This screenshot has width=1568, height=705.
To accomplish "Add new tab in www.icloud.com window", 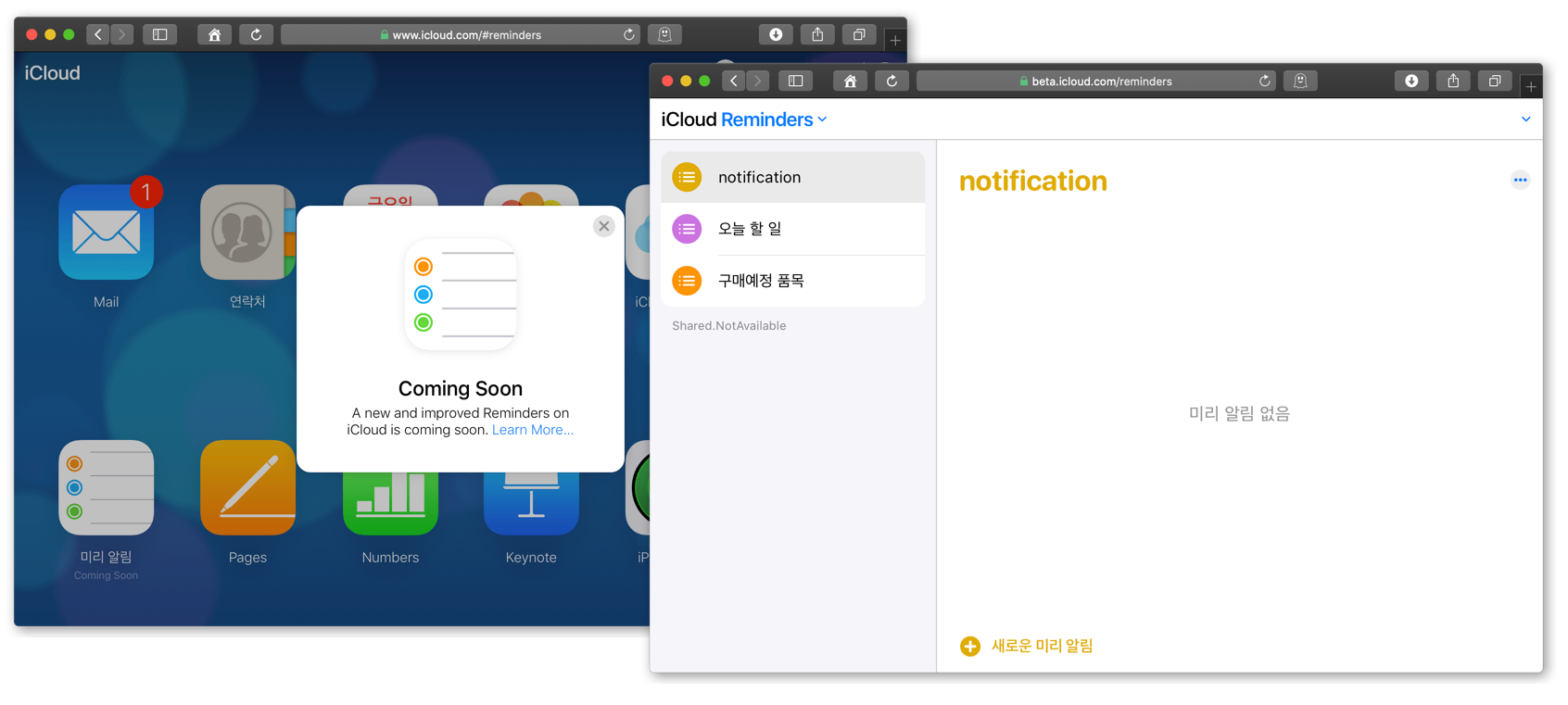I will (x=895, y=40).
